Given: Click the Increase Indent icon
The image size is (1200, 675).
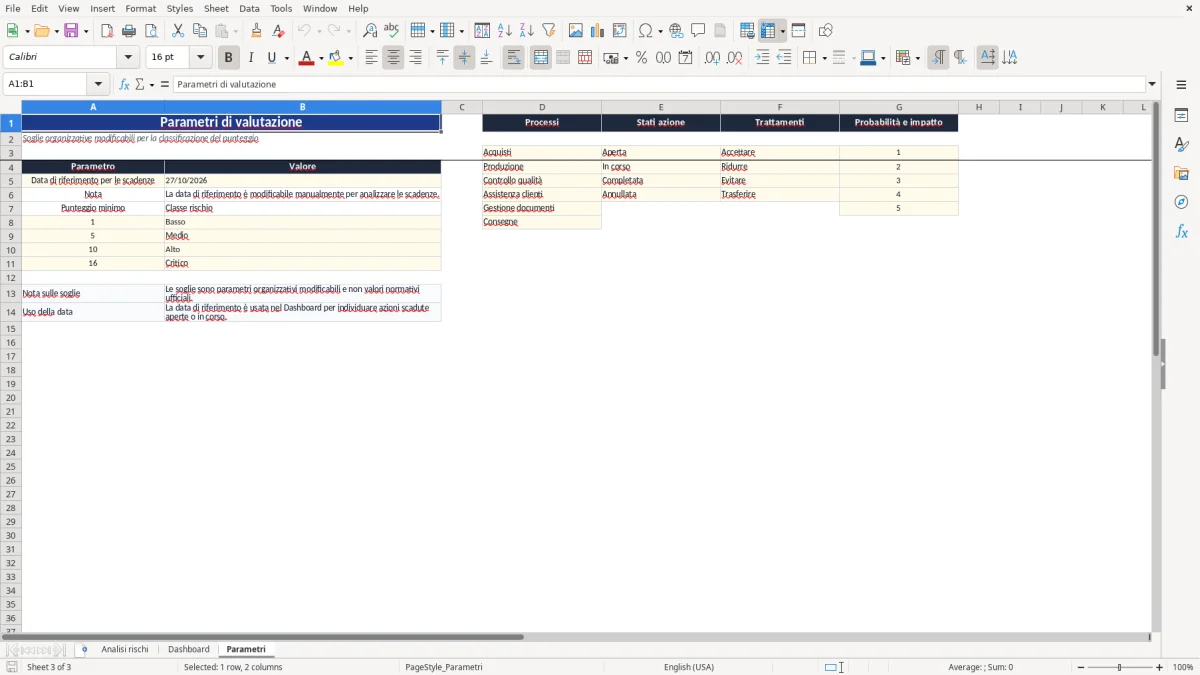Looking at the screenshot, I should [x=762, y=58].
